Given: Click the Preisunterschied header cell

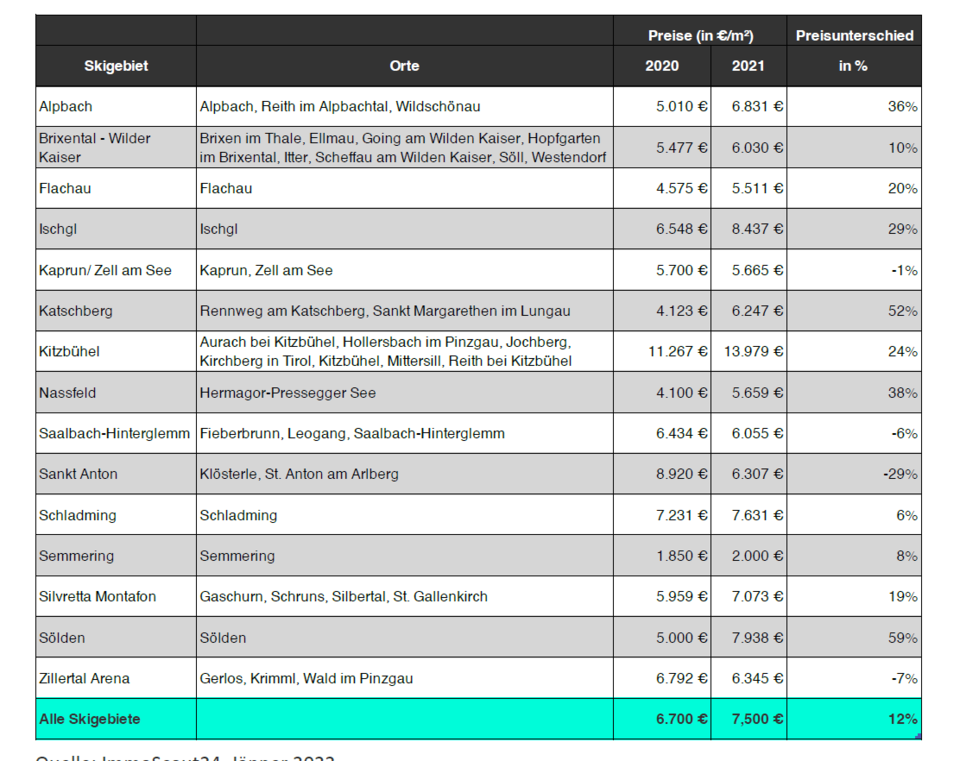Looking at the screenshot, I should [854, 36].
